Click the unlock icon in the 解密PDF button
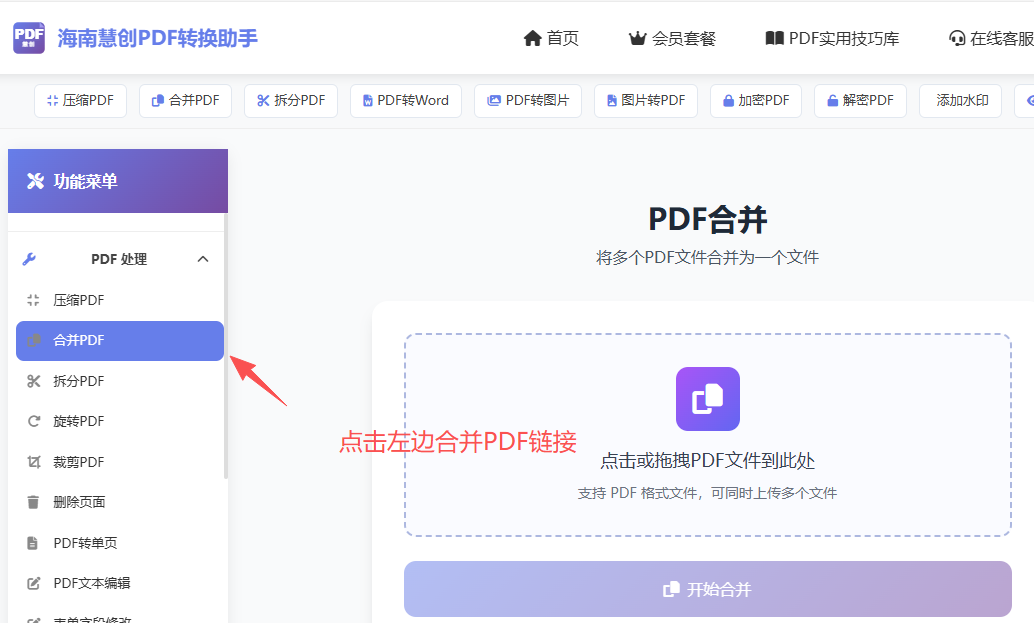 point(833,100)
